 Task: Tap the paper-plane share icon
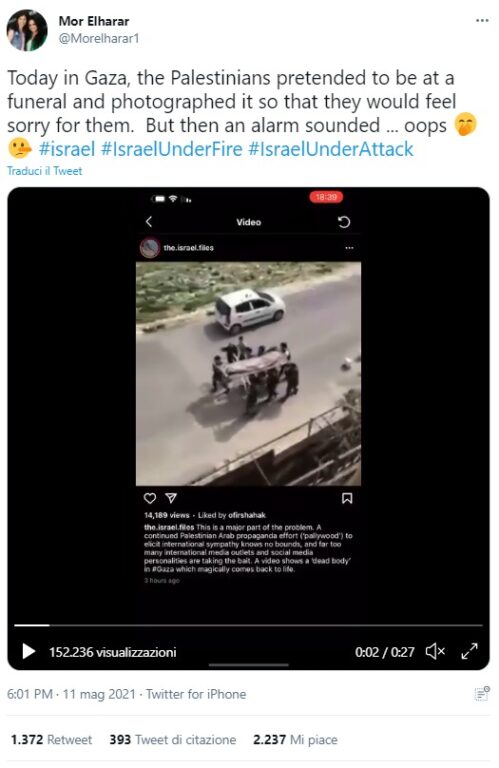(x=171, y=498)
